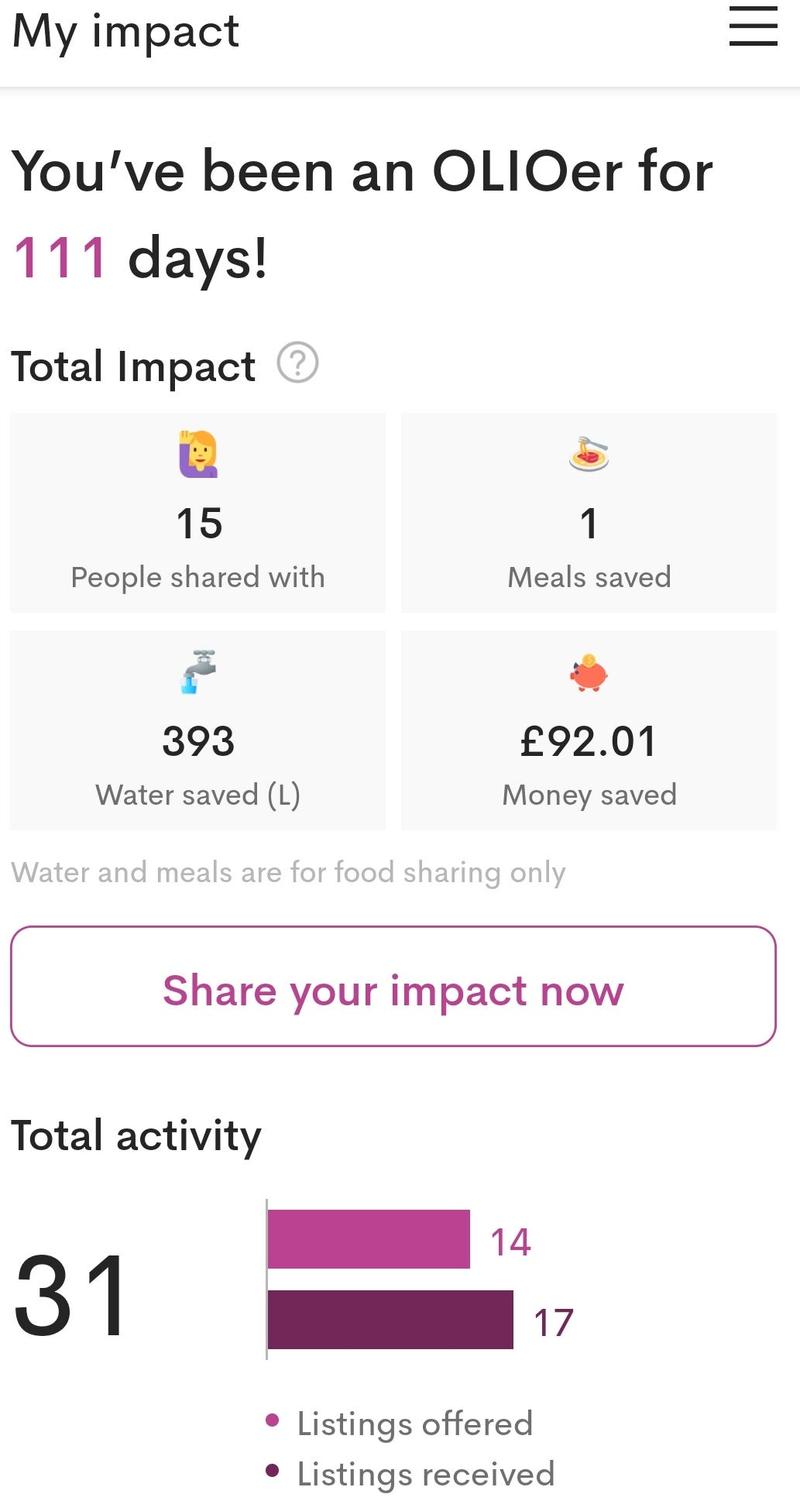Select the People shared with card
Viewport: 800px width, 1508px height.
tap(198, 513)
